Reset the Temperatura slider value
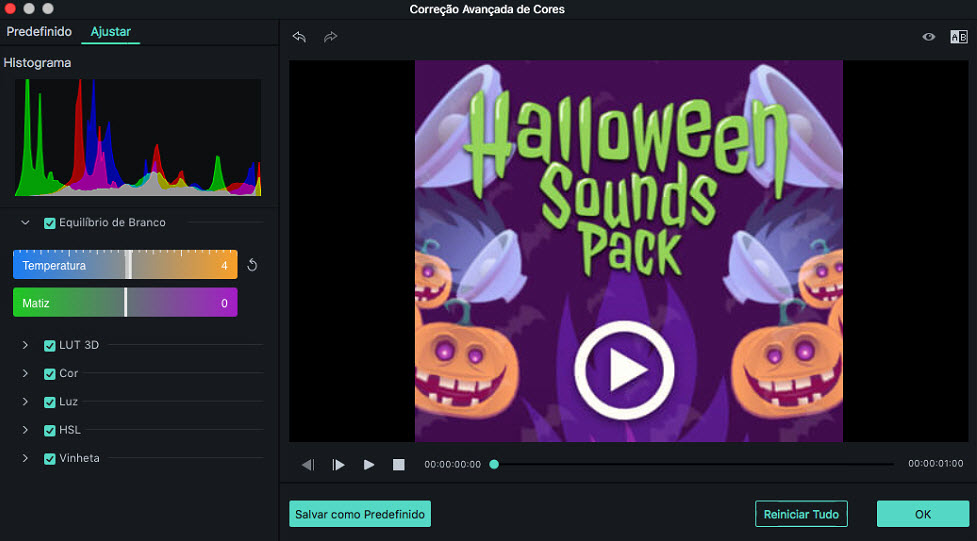This screenshot has height=541, width=977. 252,265
